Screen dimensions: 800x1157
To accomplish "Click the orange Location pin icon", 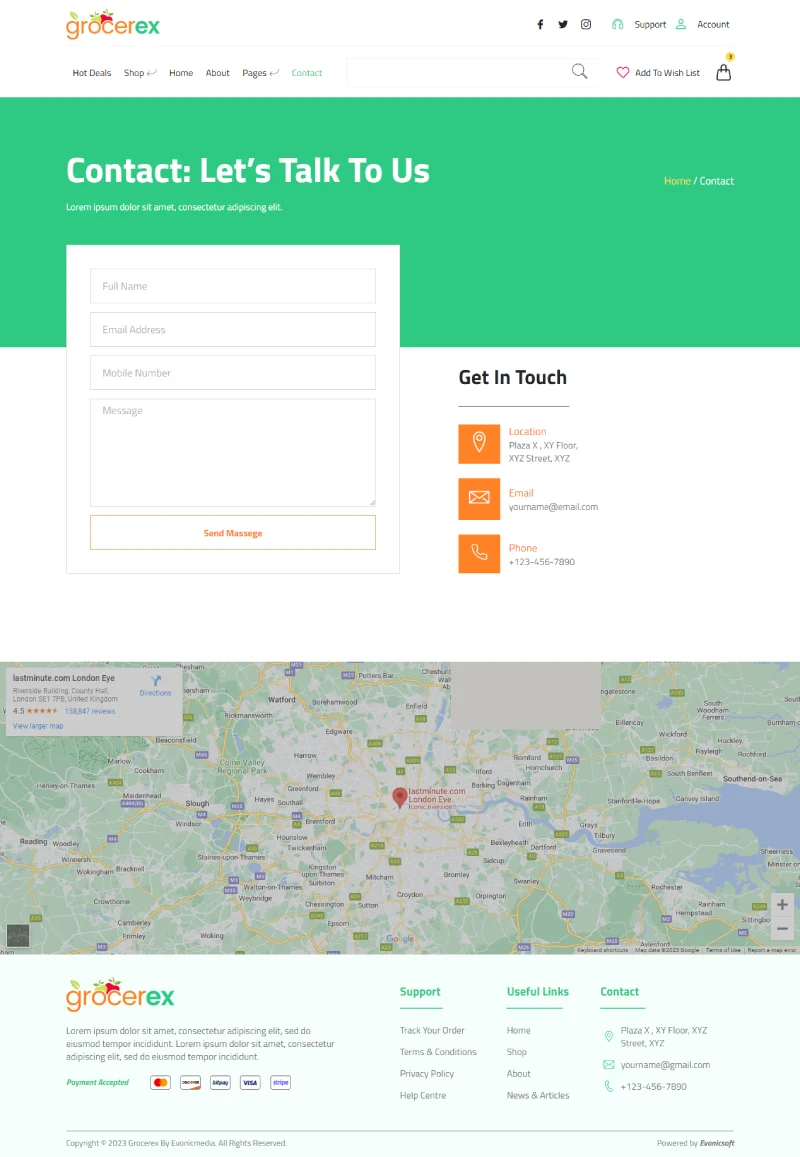I will click(x=479, y=444).
